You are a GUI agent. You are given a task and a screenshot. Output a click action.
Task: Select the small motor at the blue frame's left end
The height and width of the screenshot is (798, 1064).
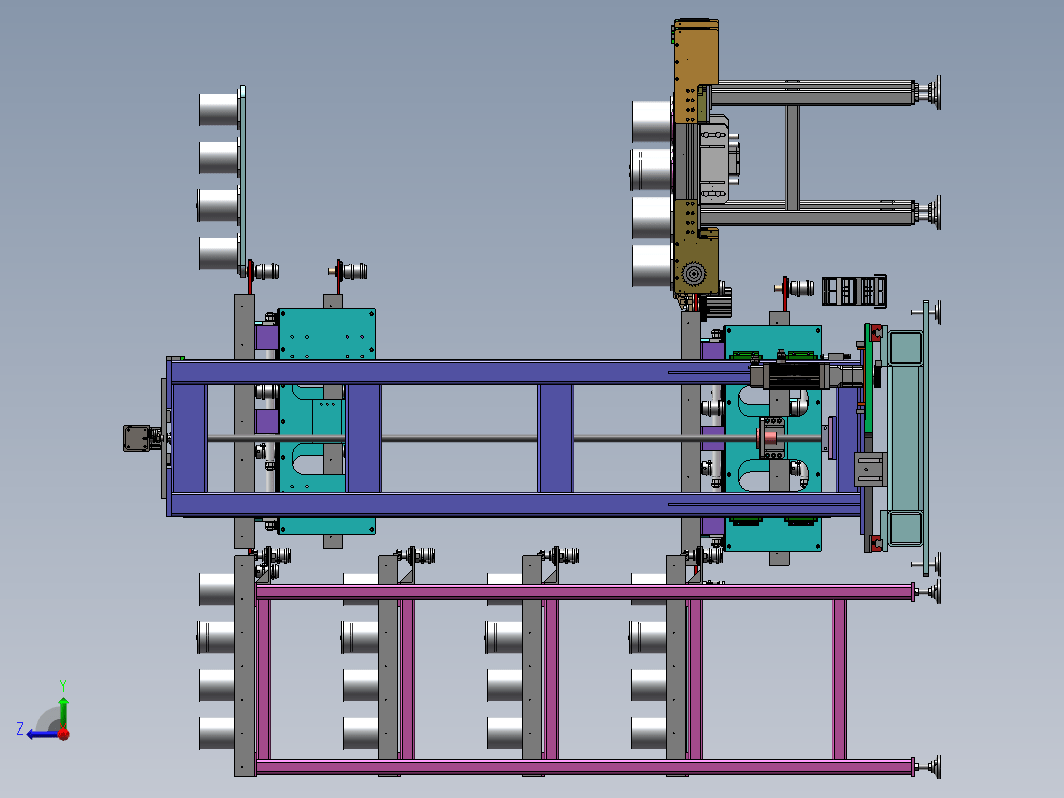[x=140, y=438]
